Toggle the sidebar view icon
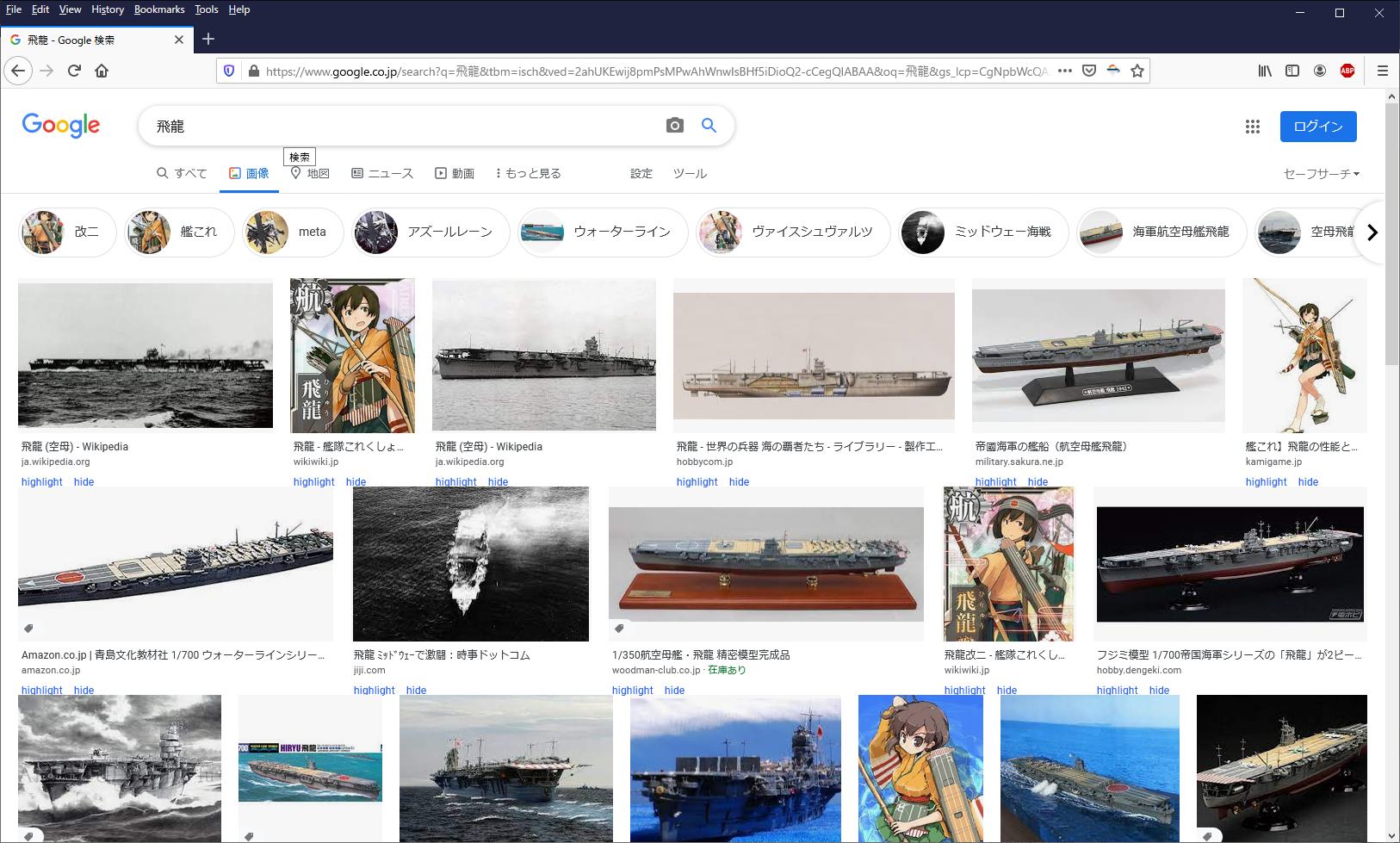Image resolution: width=1400 pixels, height=843 pixels. point(1292,71)
